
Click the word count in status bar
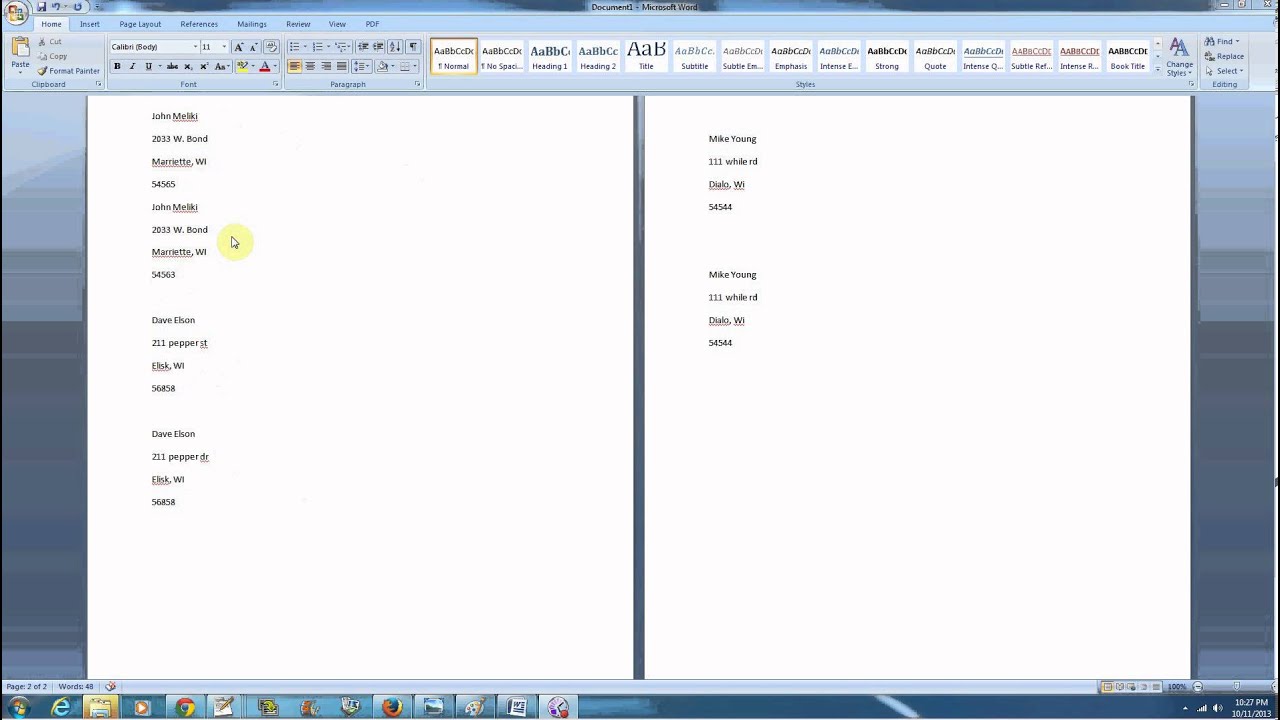(76, 687)
